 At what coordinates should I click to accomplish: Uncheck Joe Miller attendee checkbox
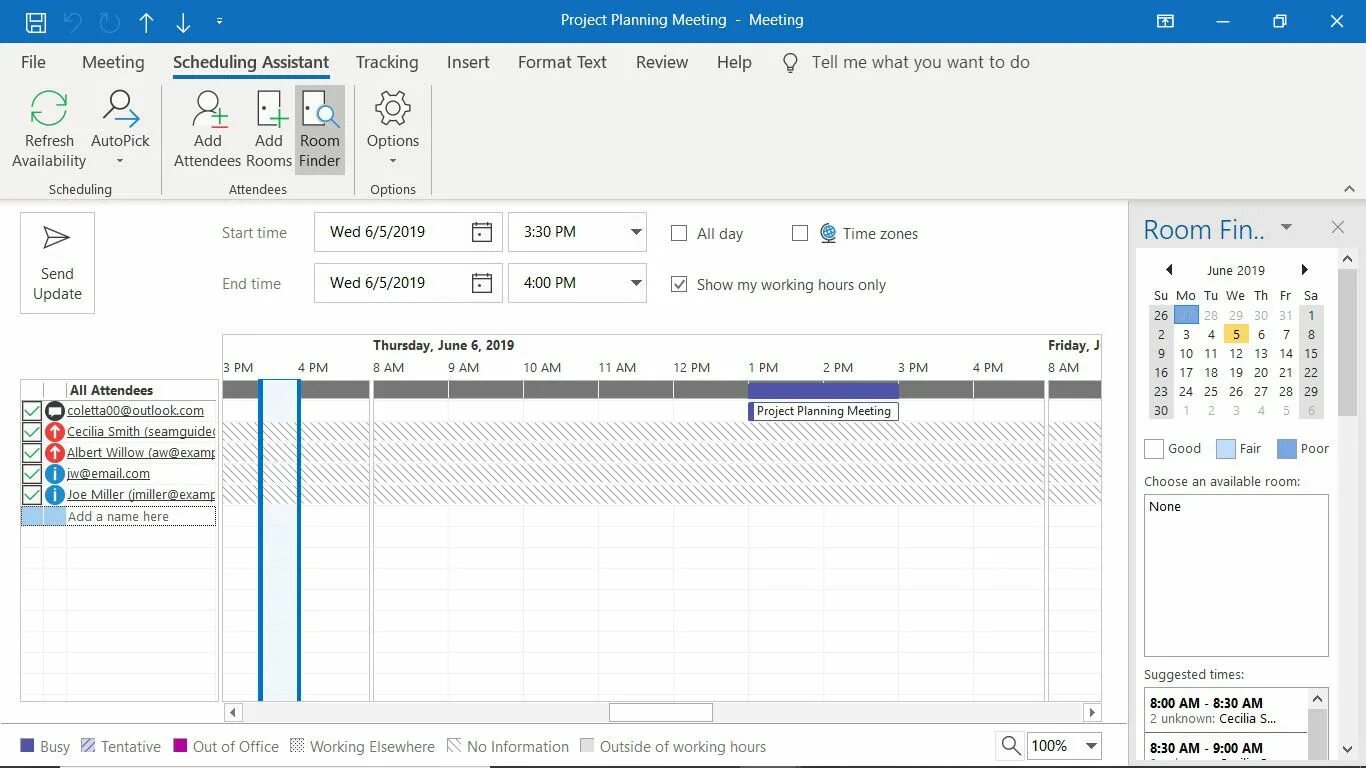coord(32,495)
